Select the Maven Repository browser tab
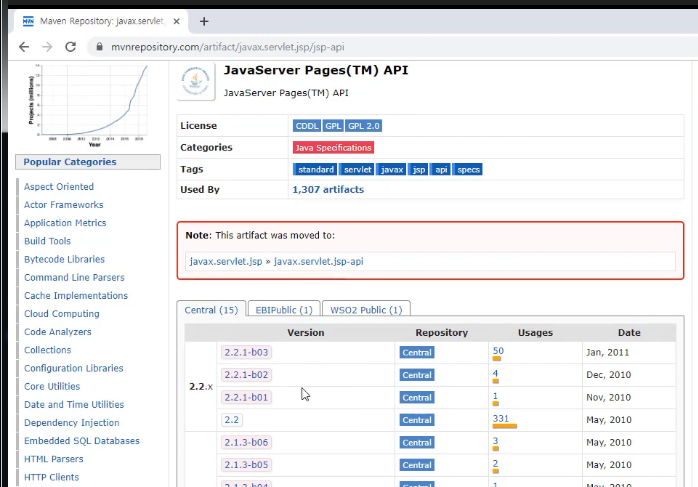 tap(101, 21)
